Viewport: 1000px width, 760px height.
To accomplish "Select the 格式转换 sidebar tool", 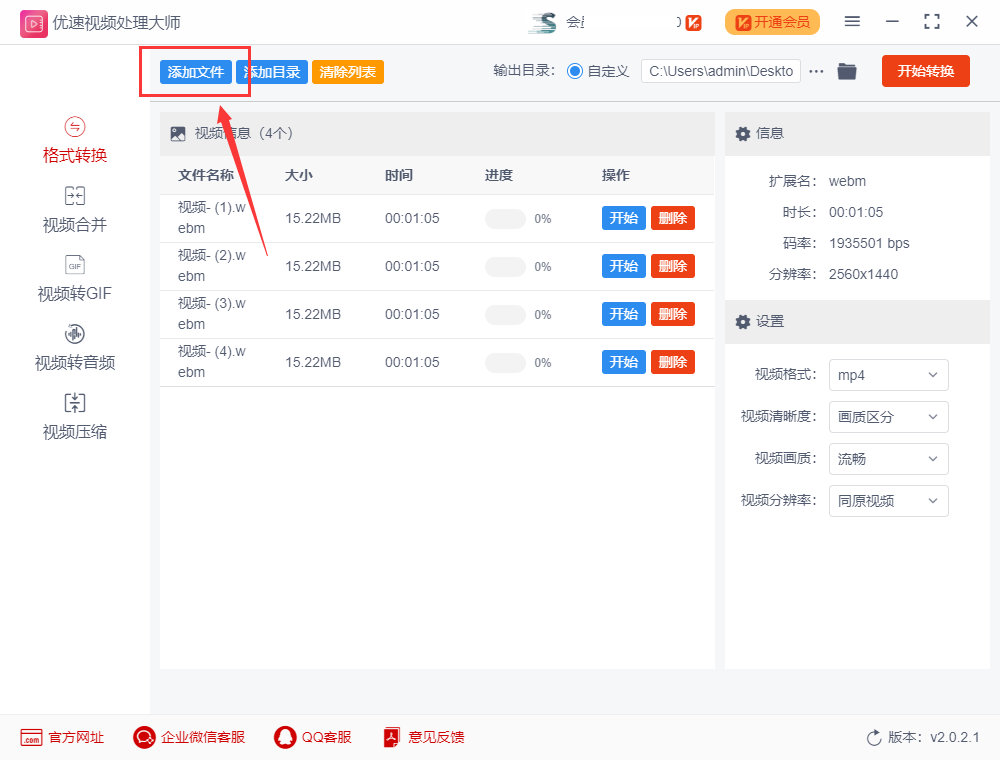I will [73, 141].
